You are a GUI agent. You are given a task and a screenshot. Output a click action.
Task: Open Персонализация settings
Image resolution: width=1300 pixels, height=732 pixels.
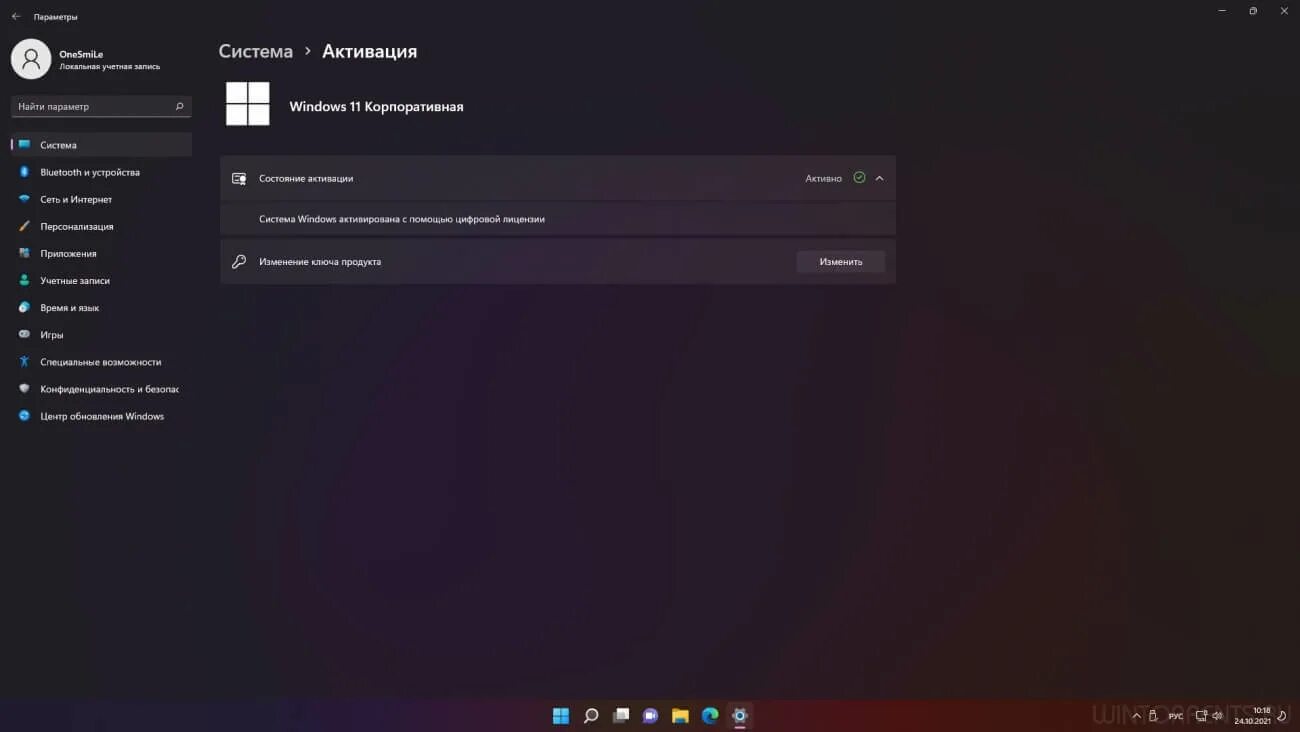click(x=101, y=226)
